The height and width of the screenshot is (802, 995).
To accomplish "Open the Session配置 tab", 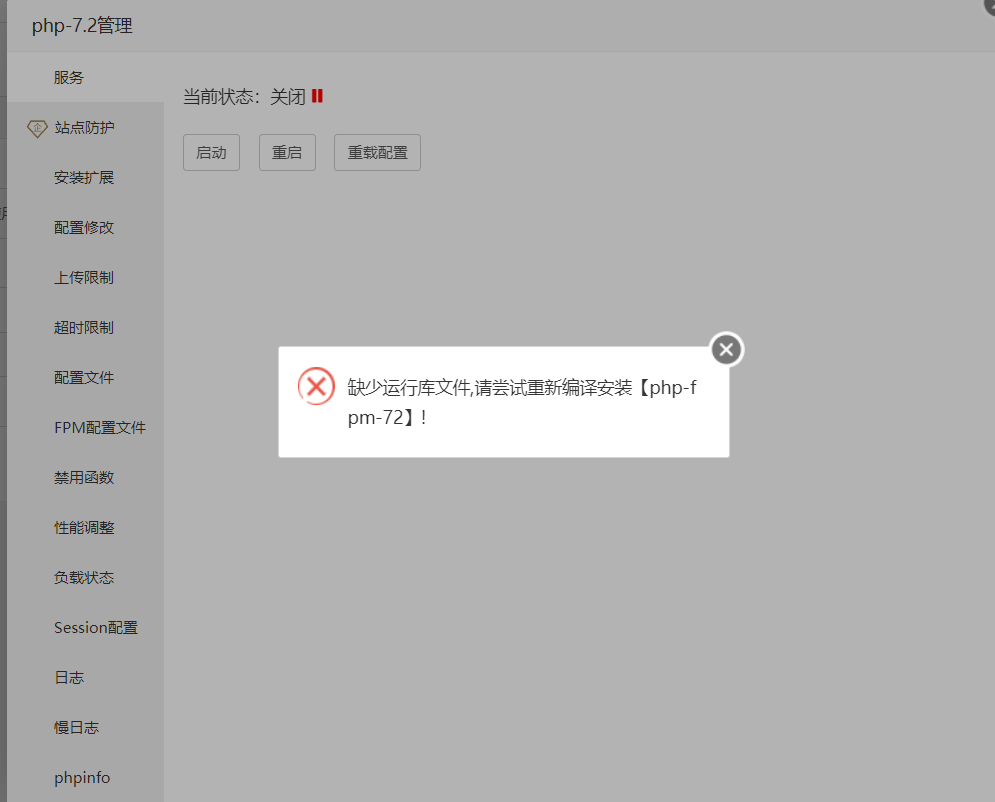I will (x=86, y=628).
